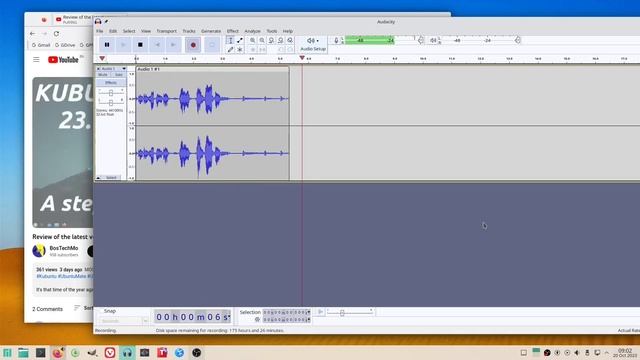
Task: Click Play-at-speed button in bottom toolbar
Action: [320, 312]
